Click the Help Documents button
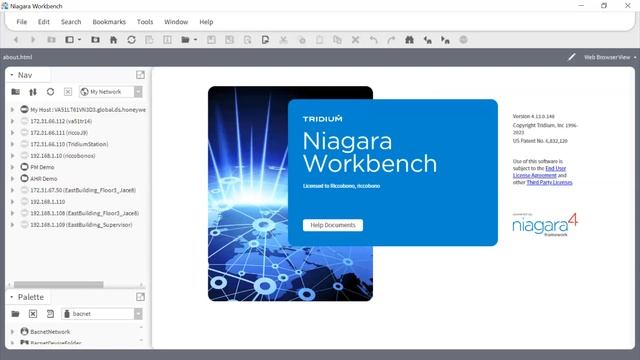The height and width of the screenshot is (360, 640). tap(333, 225)
